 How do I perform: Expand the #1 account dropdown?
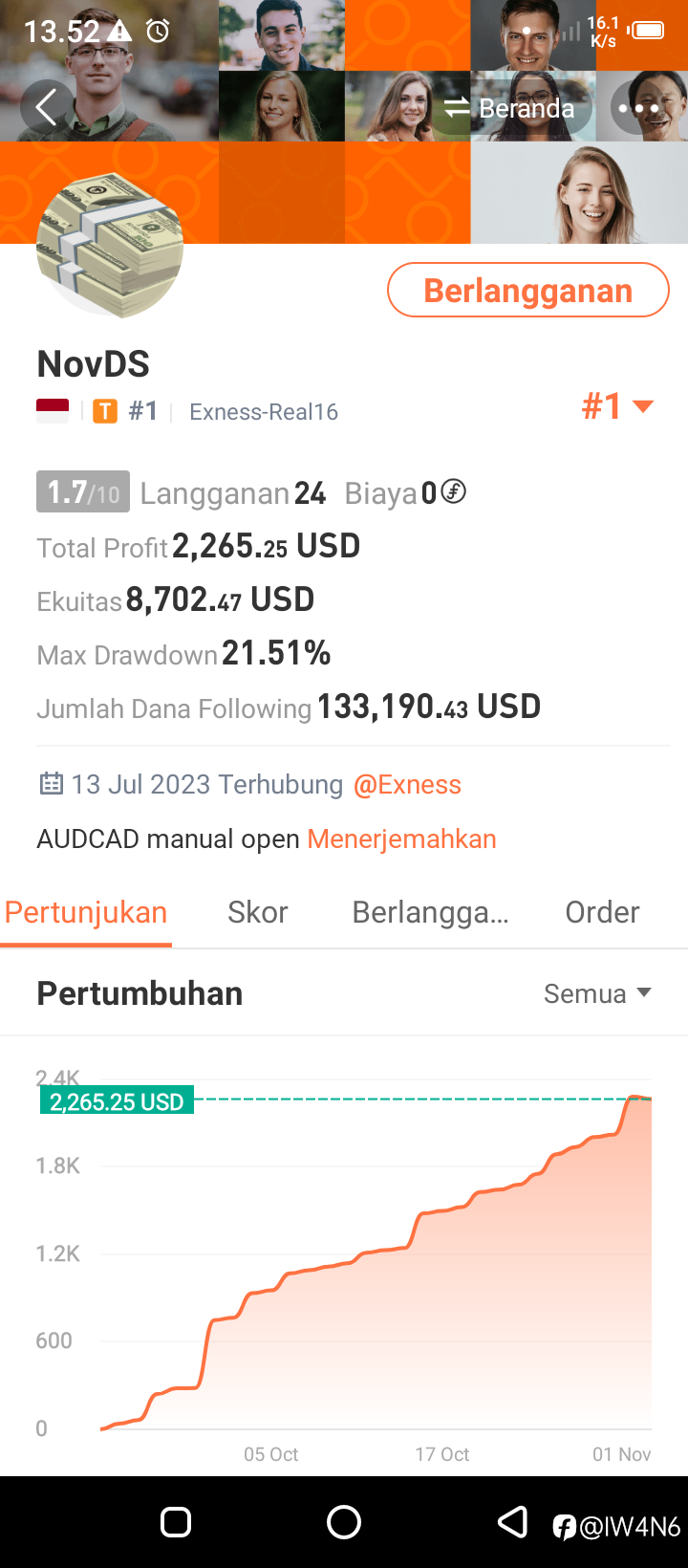click(617, 406)
